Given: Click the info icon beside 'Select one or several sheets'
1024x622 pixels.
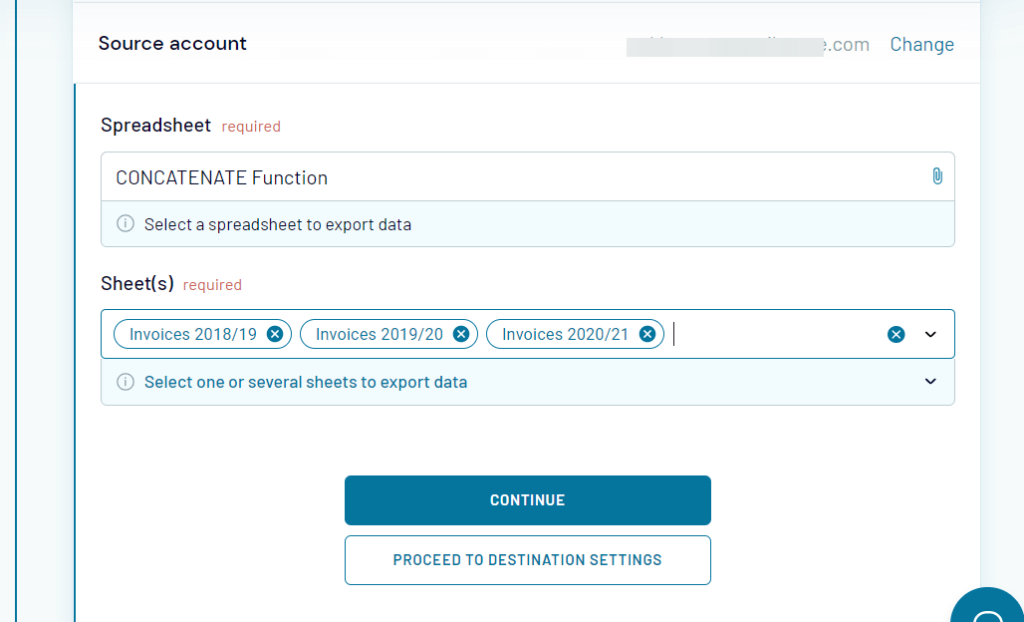Looking at the screenshot, I should click(x=125, y=382).
